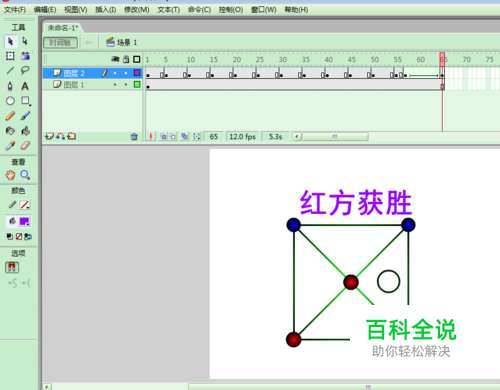Viewport: 500px width, 390px height.
Task: Open the 帮助(H) menu
Action: click(x=296, y=10)
